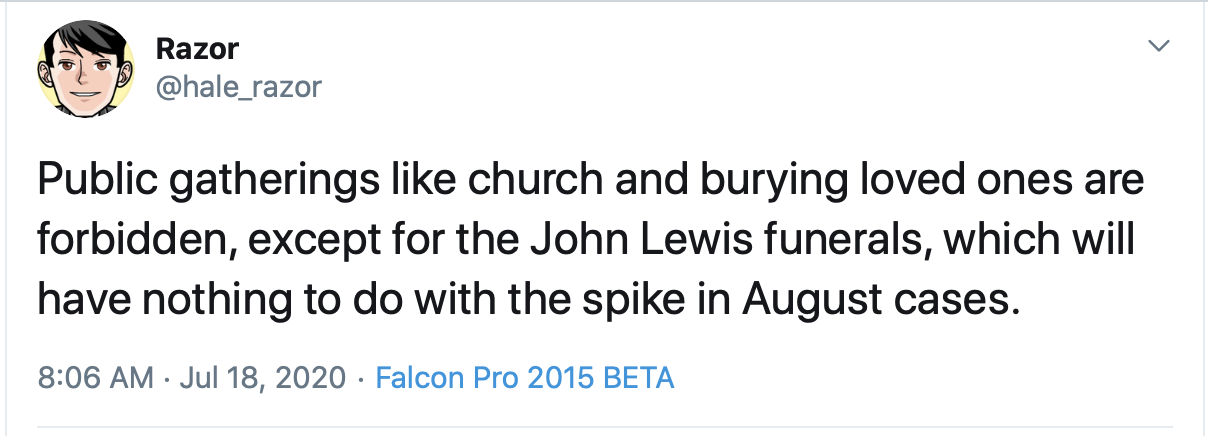Visit the @hale_razor handle
The width and height of the screenshot is (1208, 436).
[238, 88]
